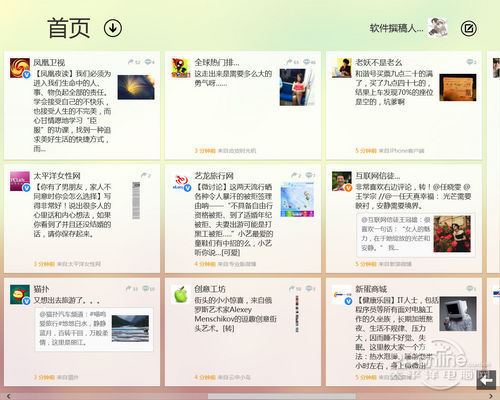Click the comment icon on 艺龙旅行网 post
This screenshot has height=400, width=500.
310,175
